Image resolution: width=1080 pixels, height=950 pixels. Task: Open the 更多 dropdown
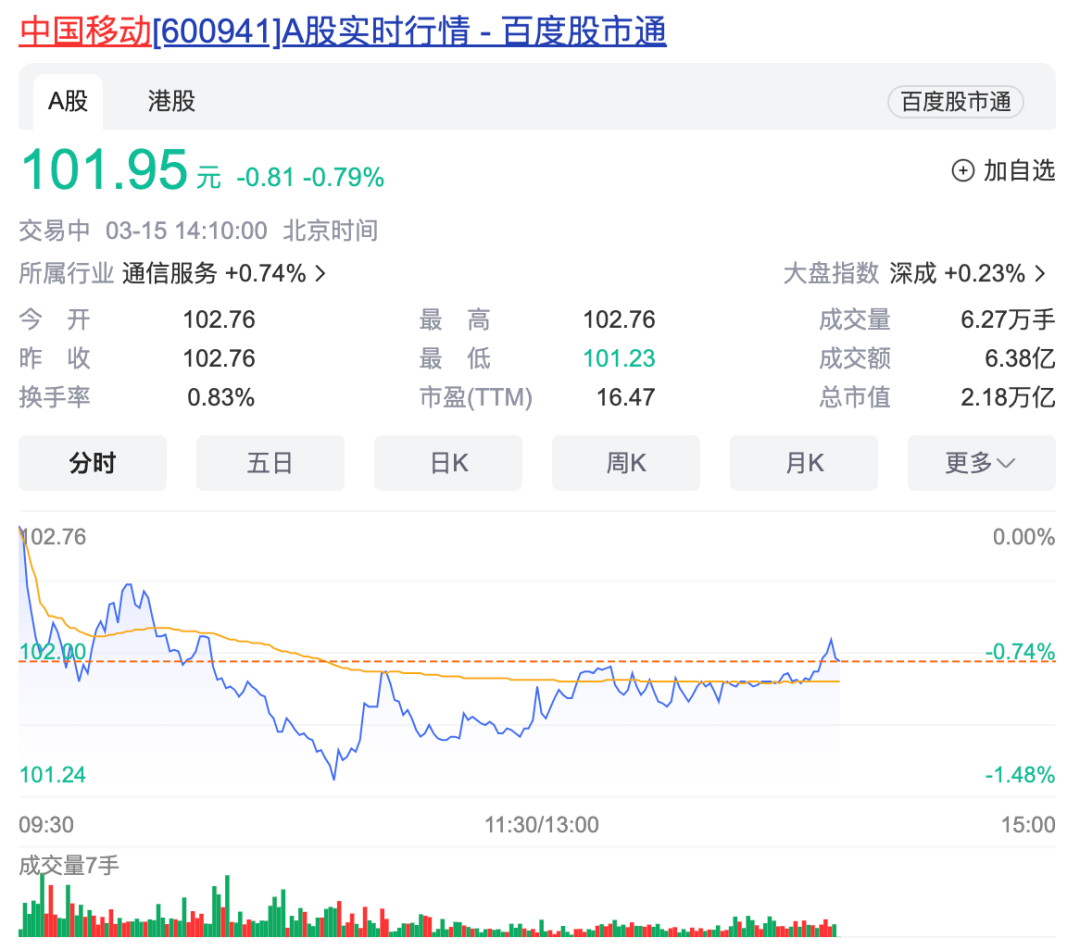pyautogui.click(x=982, y=463)
